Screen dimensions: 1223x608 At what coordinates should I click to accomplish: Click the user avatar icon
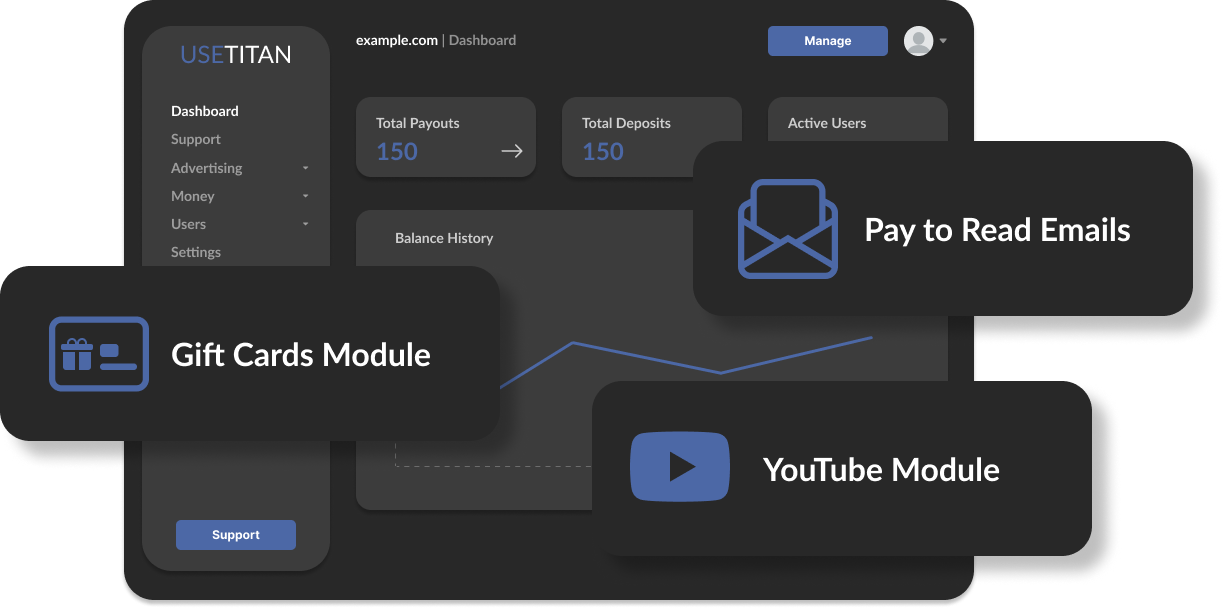[x=918, y=41]
